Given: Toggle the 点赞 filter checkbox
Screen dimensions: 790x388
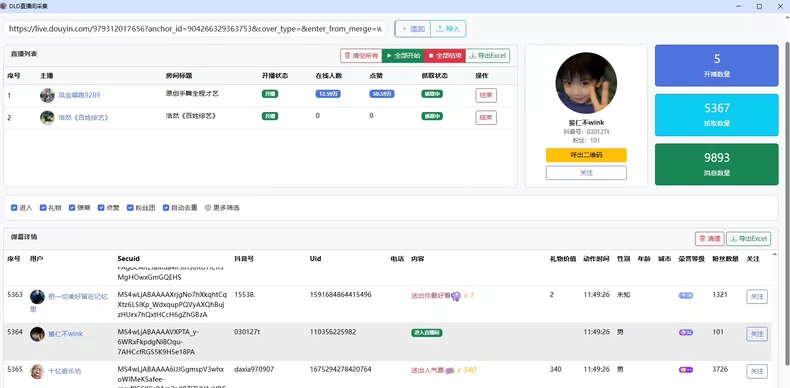Looking at the screenshot, I should (x=101, y=208).
